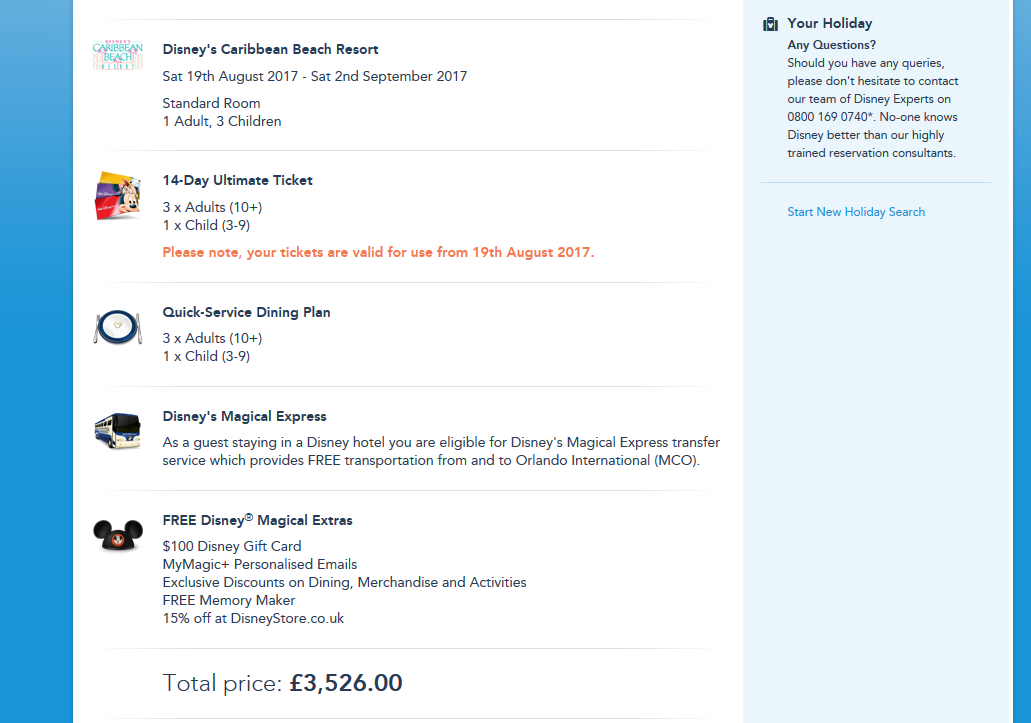Click the orange ticket validity notice
This screenshot has width=1031, height=723.
tap(378, 253)
